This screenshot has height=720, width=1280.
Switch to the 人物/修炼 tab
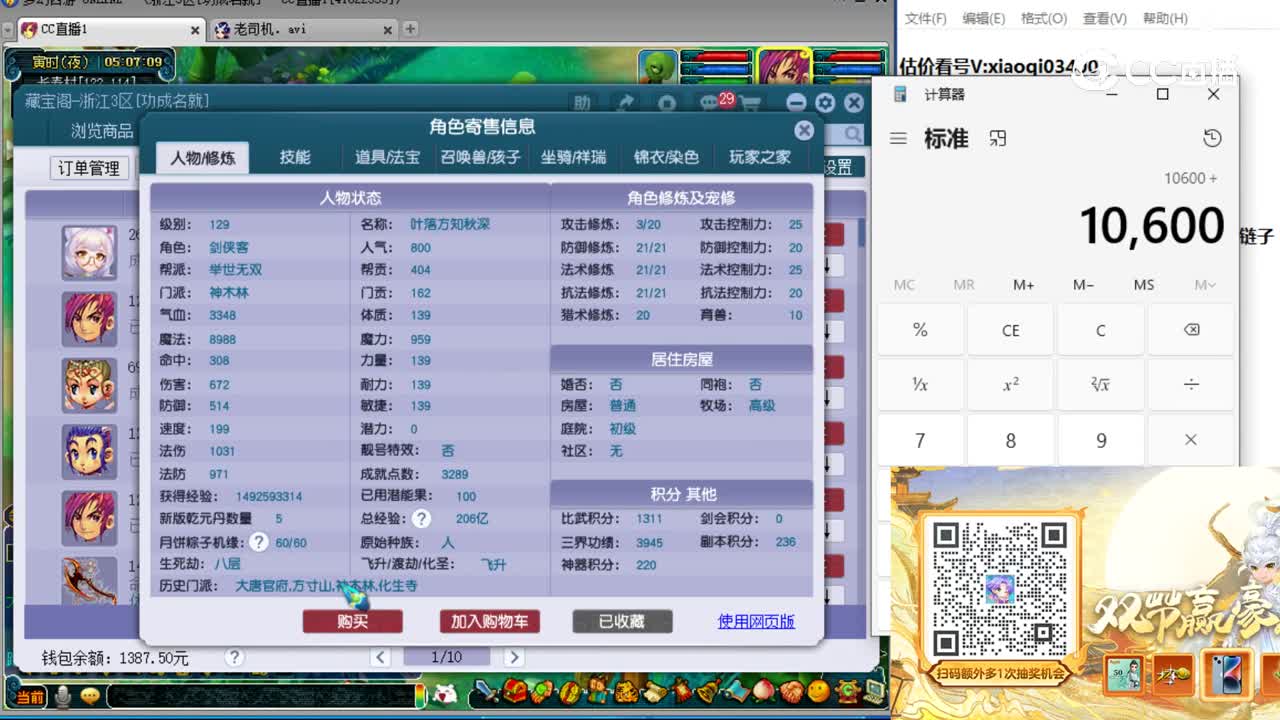click(203, 158)
